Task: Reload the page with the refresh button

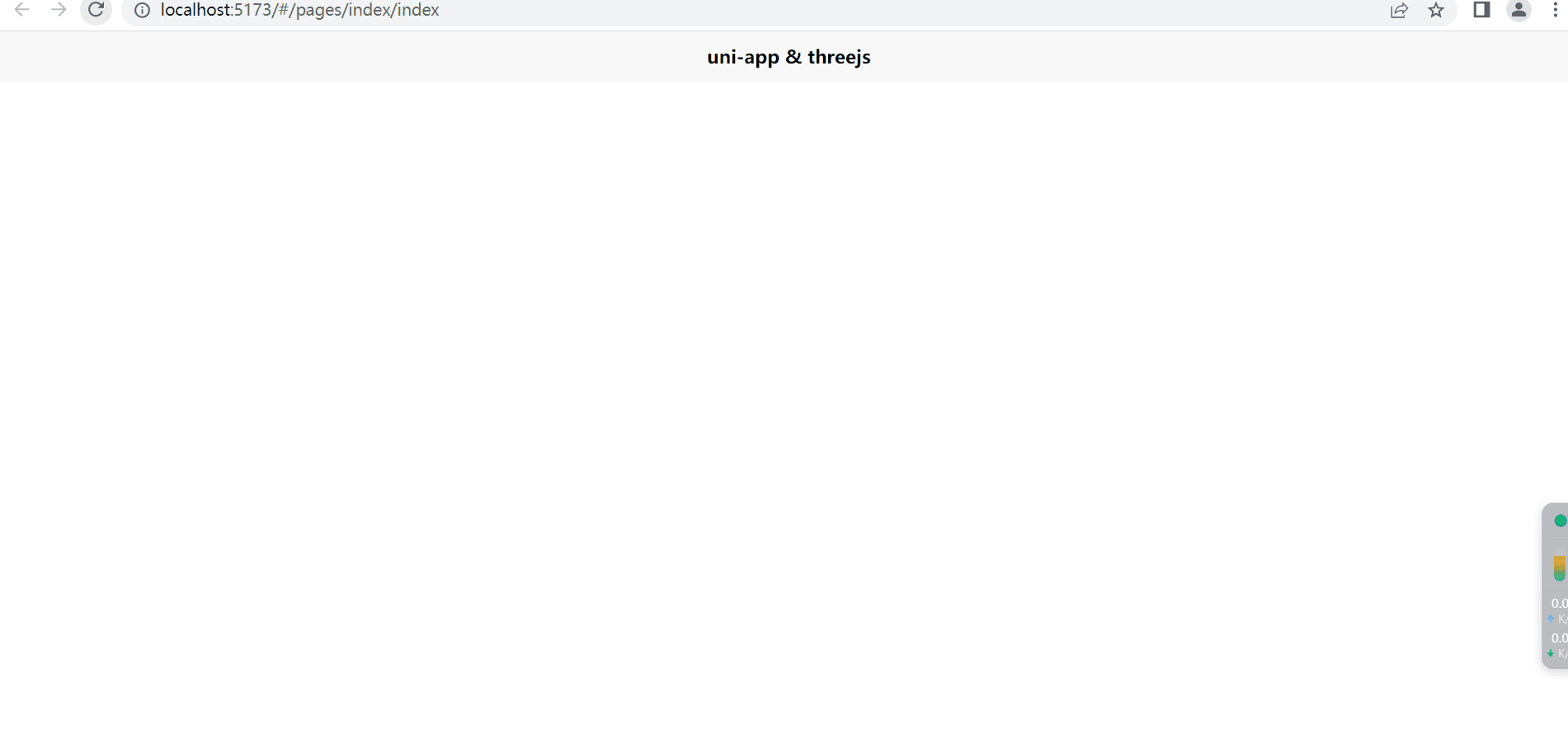Action: coord(96,10)
